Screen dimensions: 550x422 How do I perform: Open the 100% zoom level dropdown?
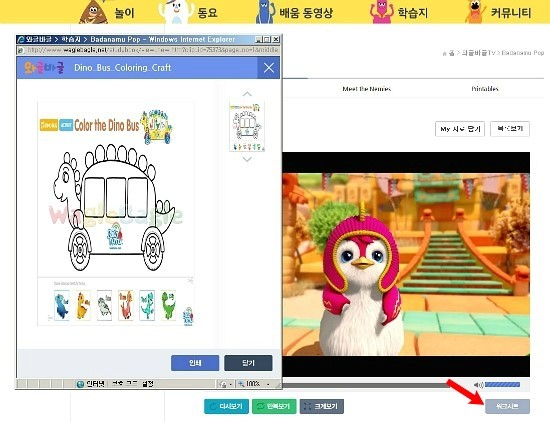point(254,384)
